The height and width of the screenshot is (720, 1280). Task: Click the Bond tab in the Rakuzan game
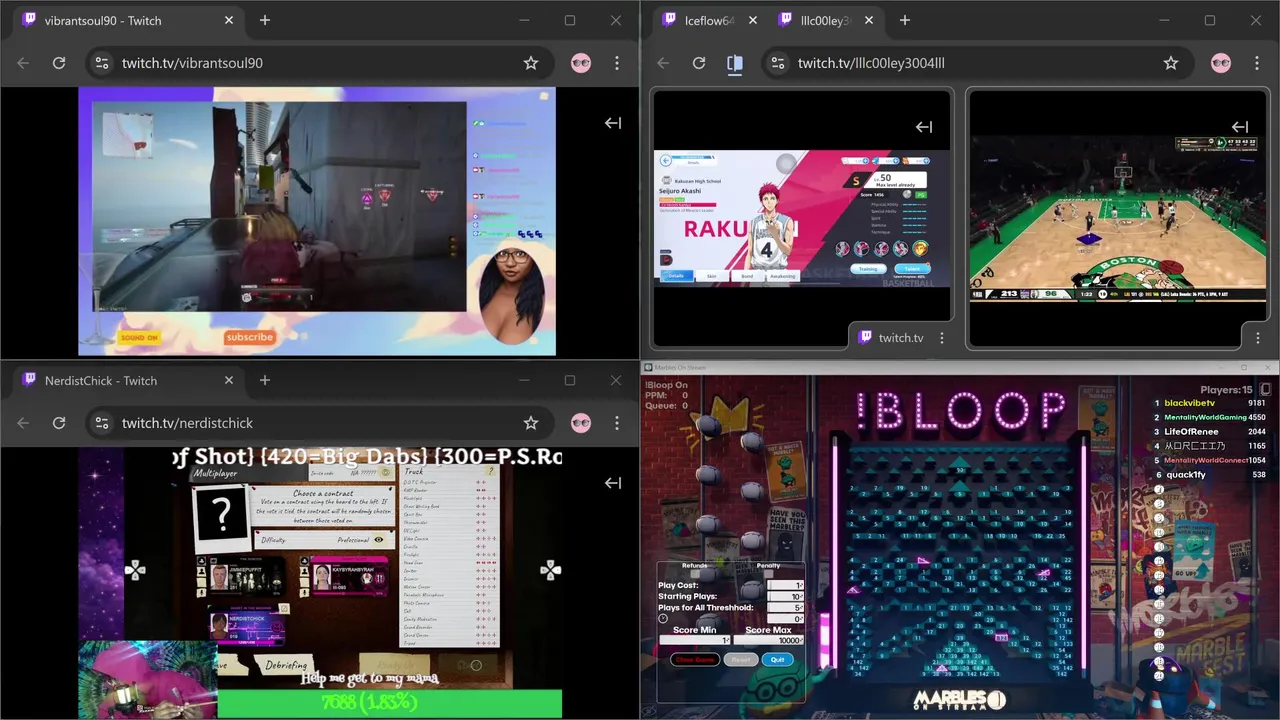point(747,276)
